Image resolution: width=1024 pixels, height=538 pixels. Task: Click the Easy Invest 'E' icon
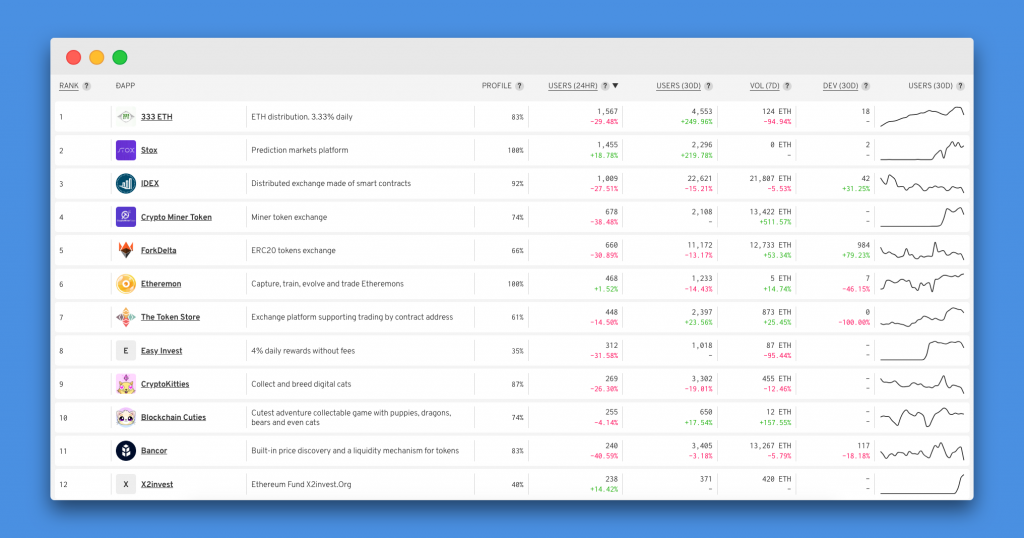pyautogui.click(x=125, y=351)
